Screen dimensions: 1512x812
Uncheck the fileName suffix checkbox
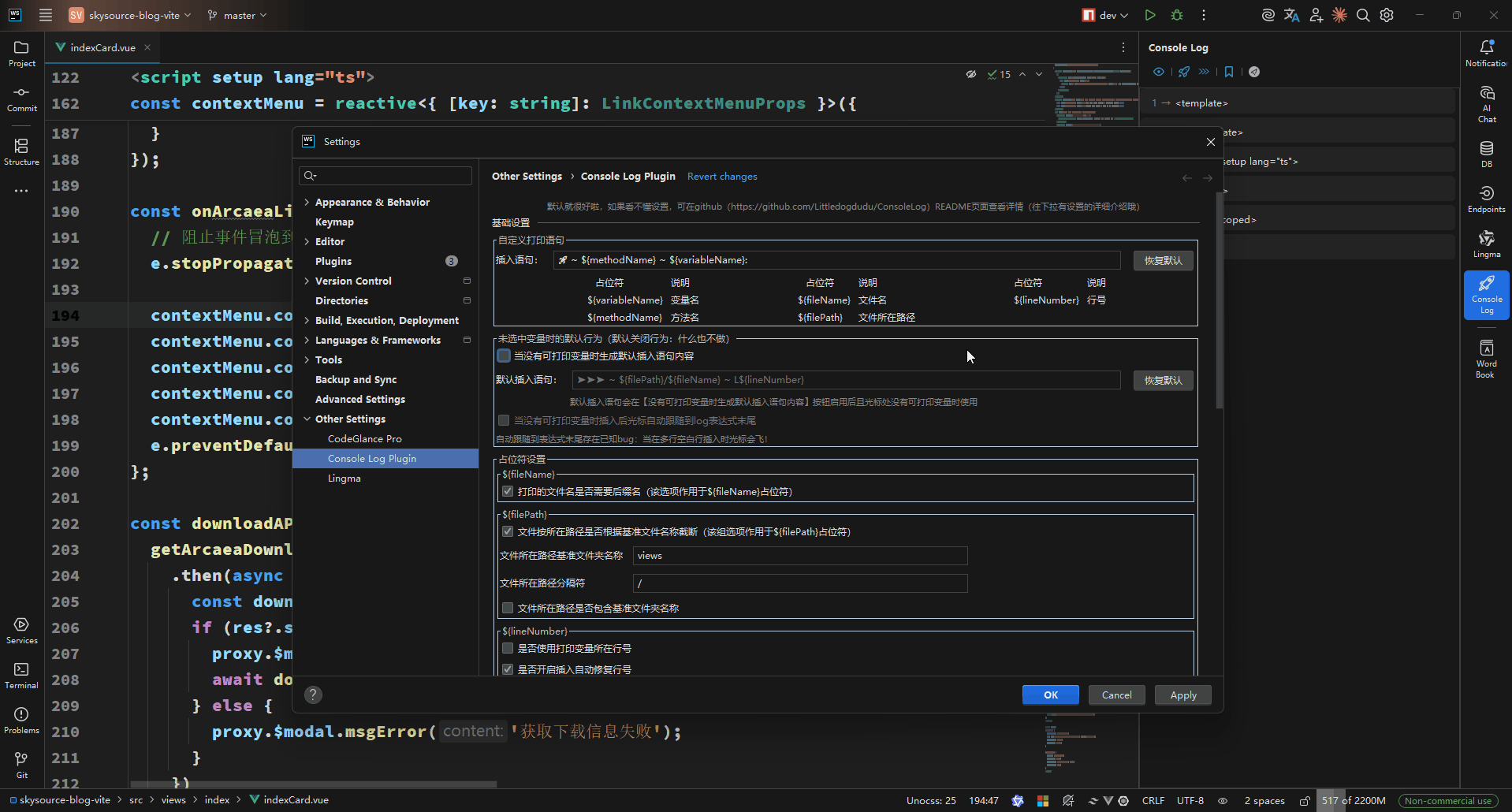508,492
